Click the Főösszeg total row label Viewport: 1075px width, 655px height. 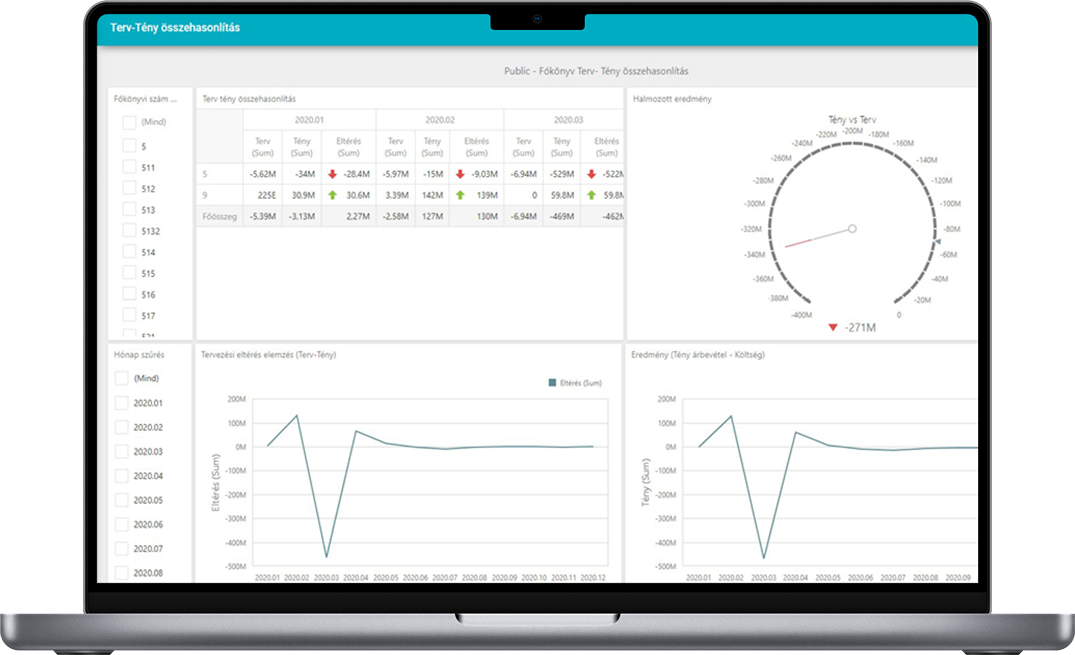[x=219, y=217]
